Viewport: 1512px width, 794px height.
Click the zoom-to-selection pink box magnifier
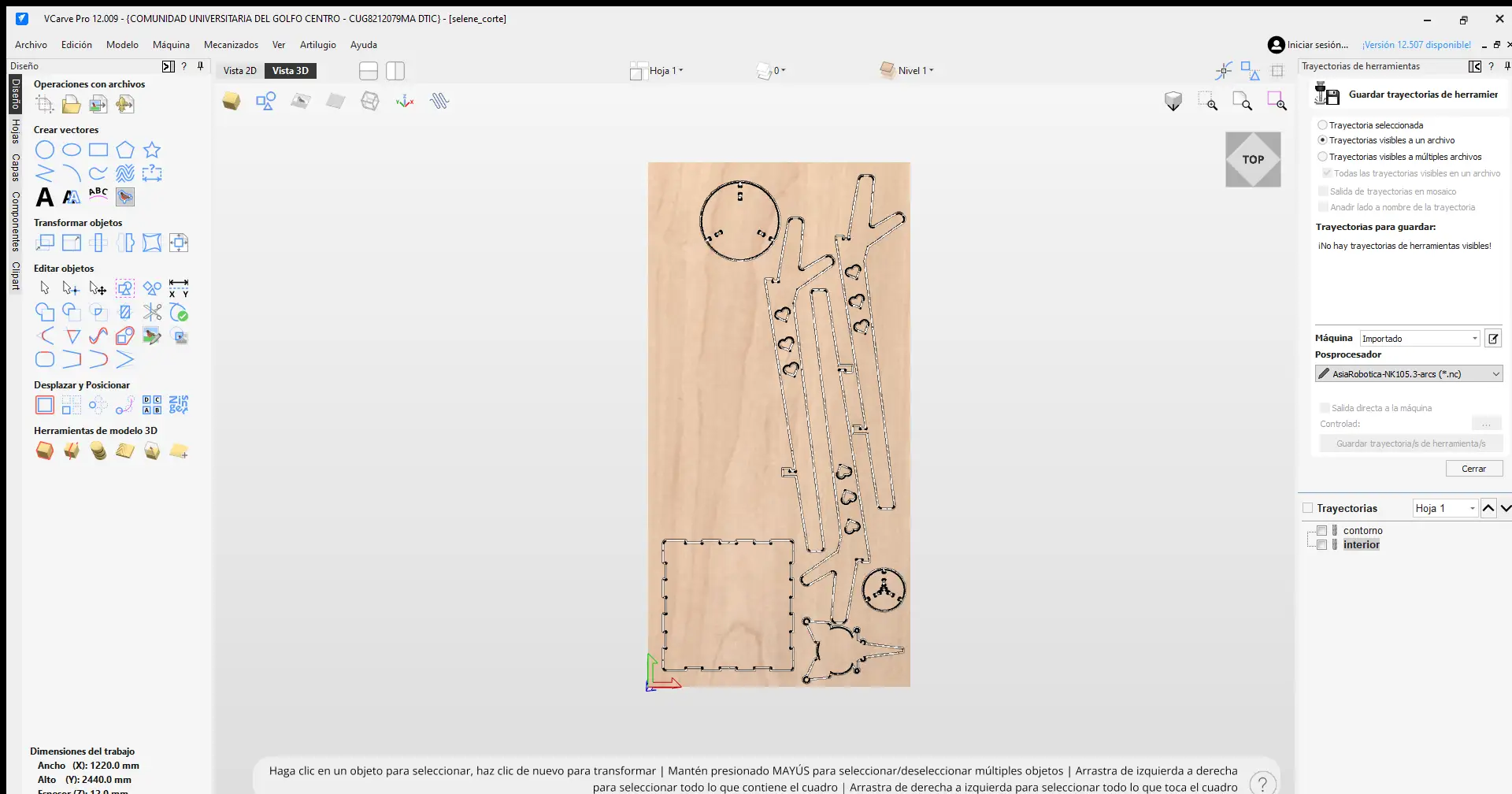click(1277, 101)
